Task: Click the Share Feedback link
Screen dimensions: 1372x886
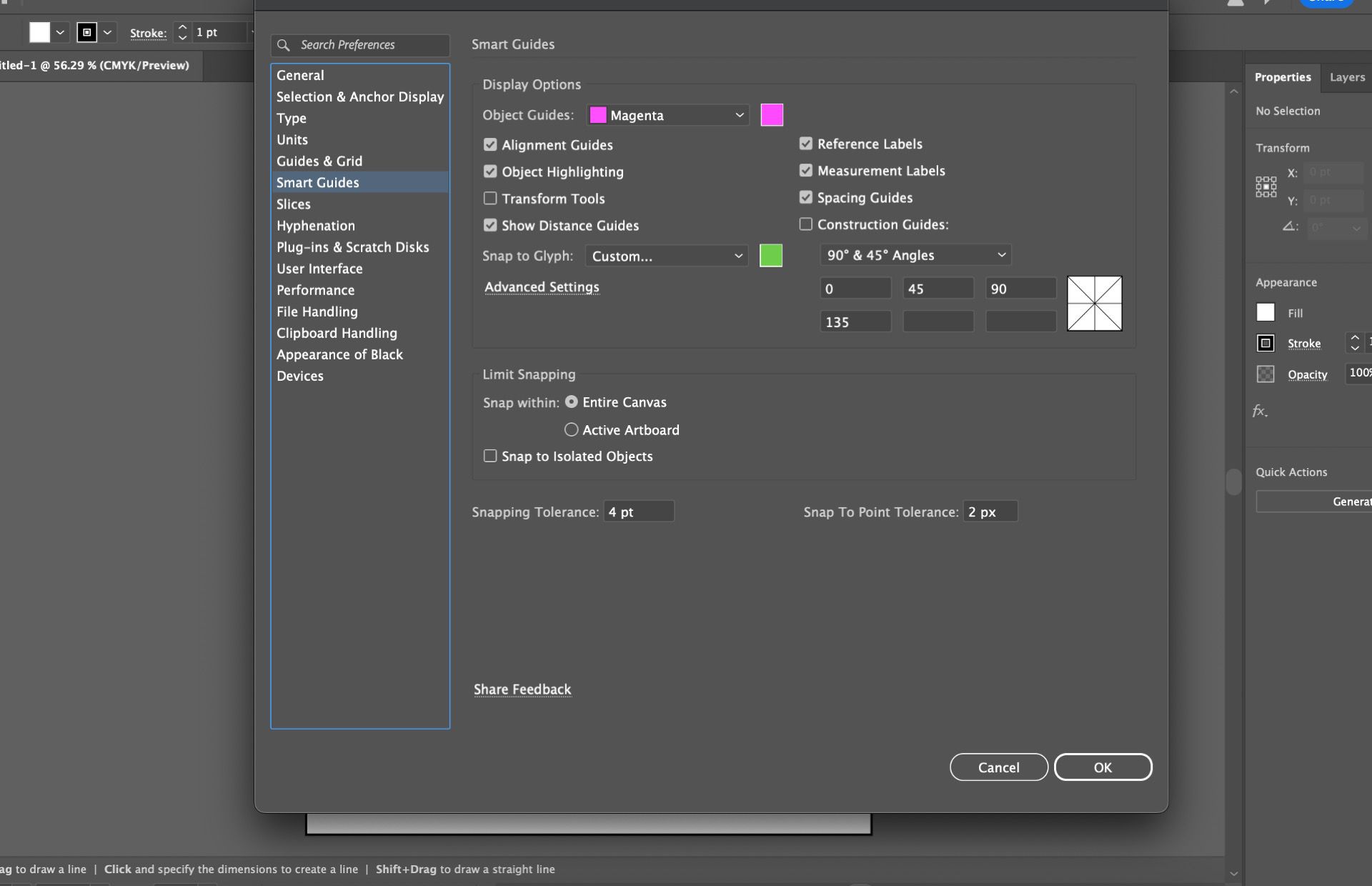Action: [522, 689]
